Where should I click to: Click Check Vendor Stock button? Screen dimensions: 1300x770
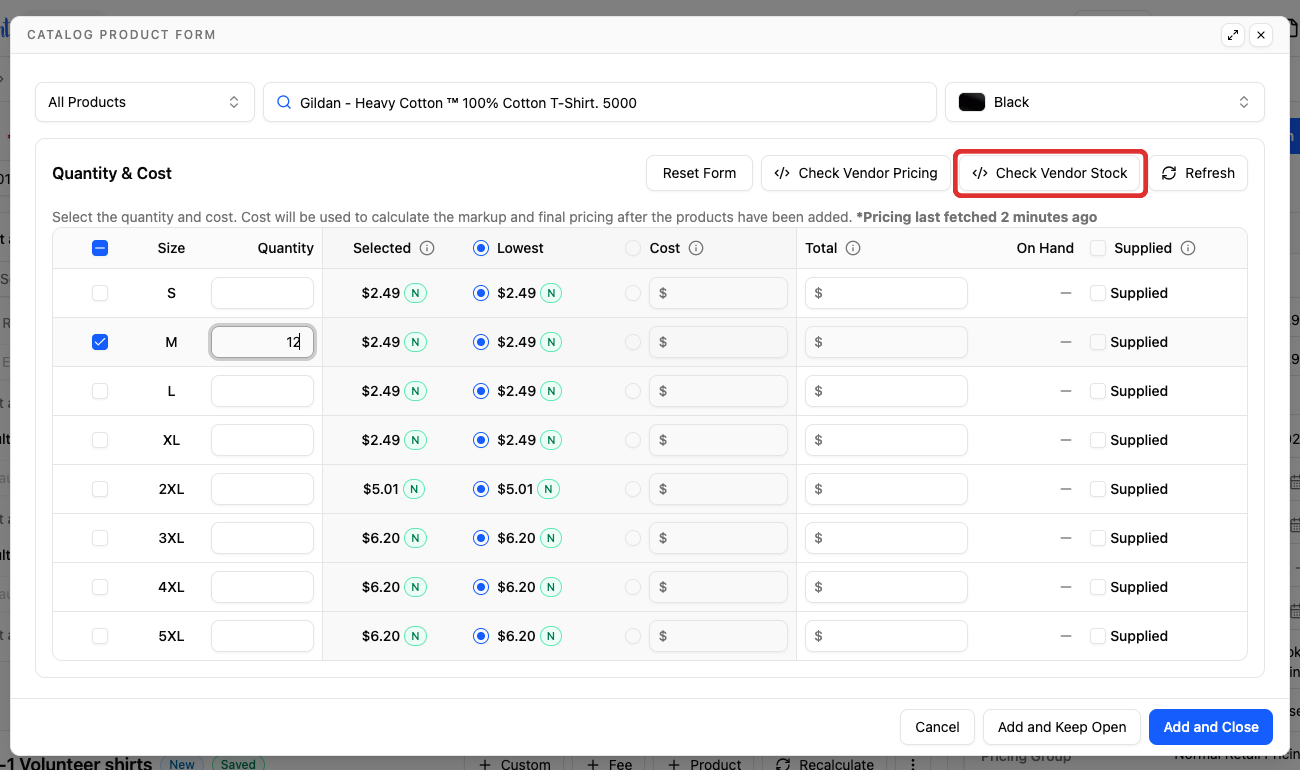coord(1050,173)
